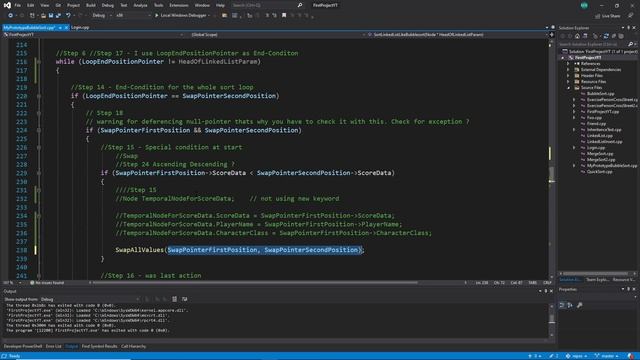Open the Team Explorer tab
The width and height of the screenshot is (640, 360).
click(x=597, y=280)
